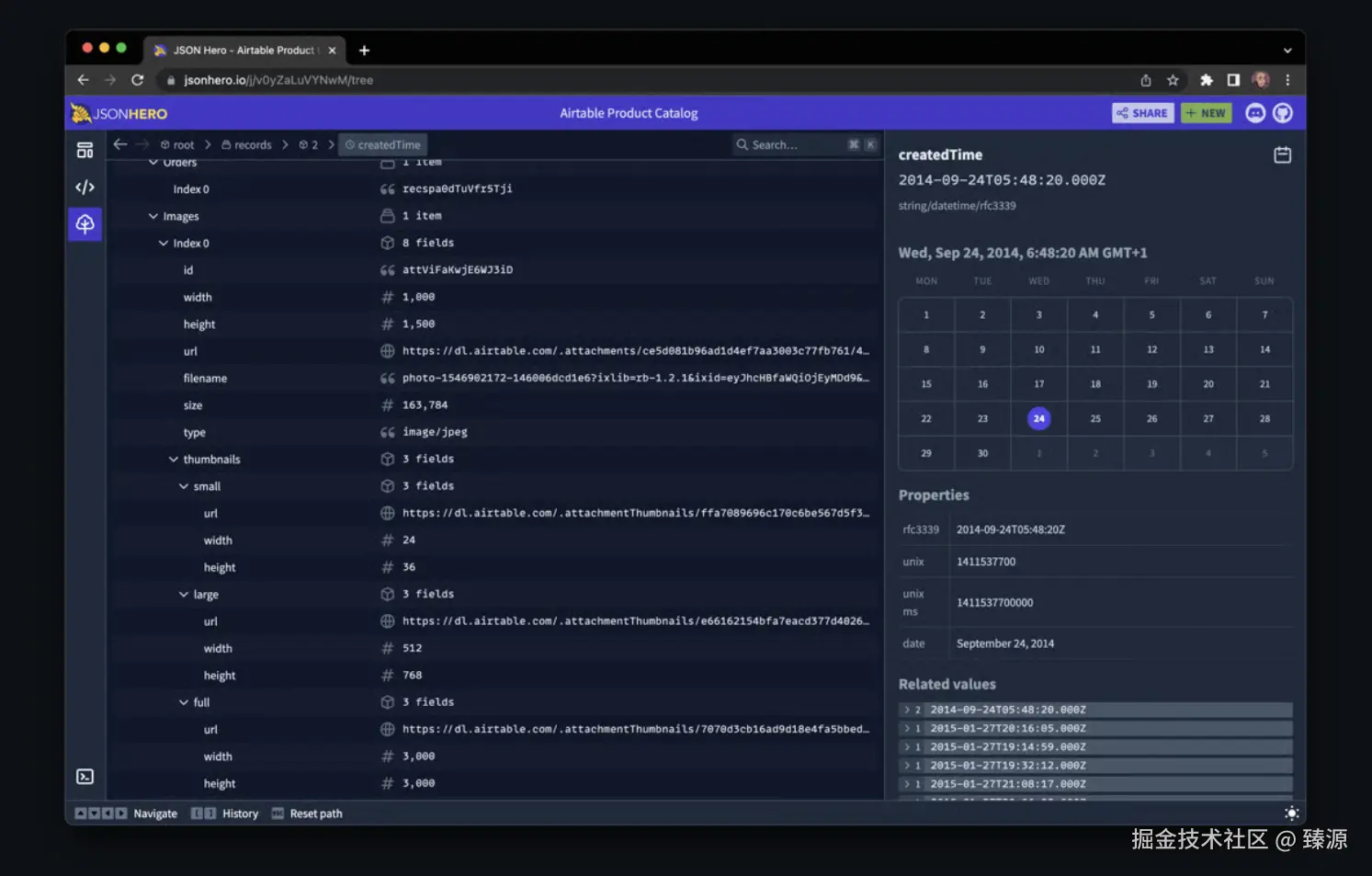
Task: Select the root breadcrumb
Action: pyautogui.click(x=177, y=145)
